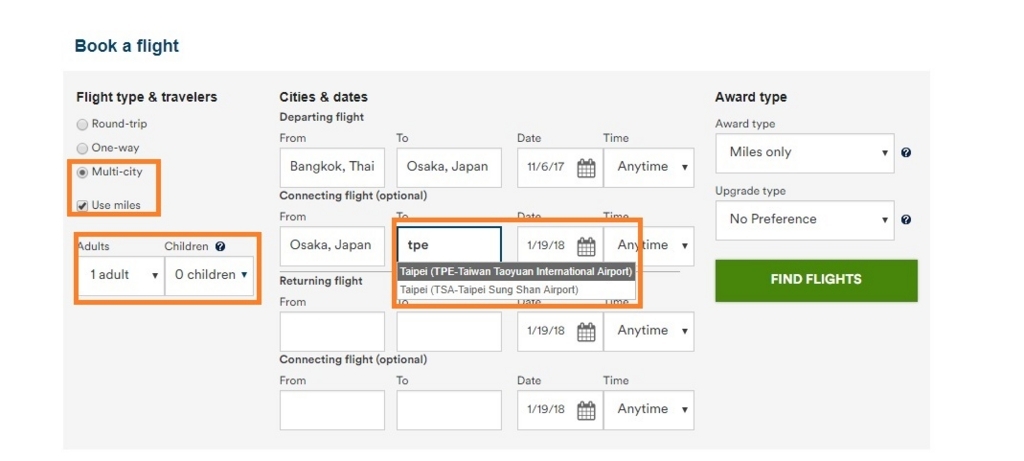Open calendar icon in first connecting flight row
Image resolution: width=1024 pixels, height=461 pixels.
click(586, 246)
